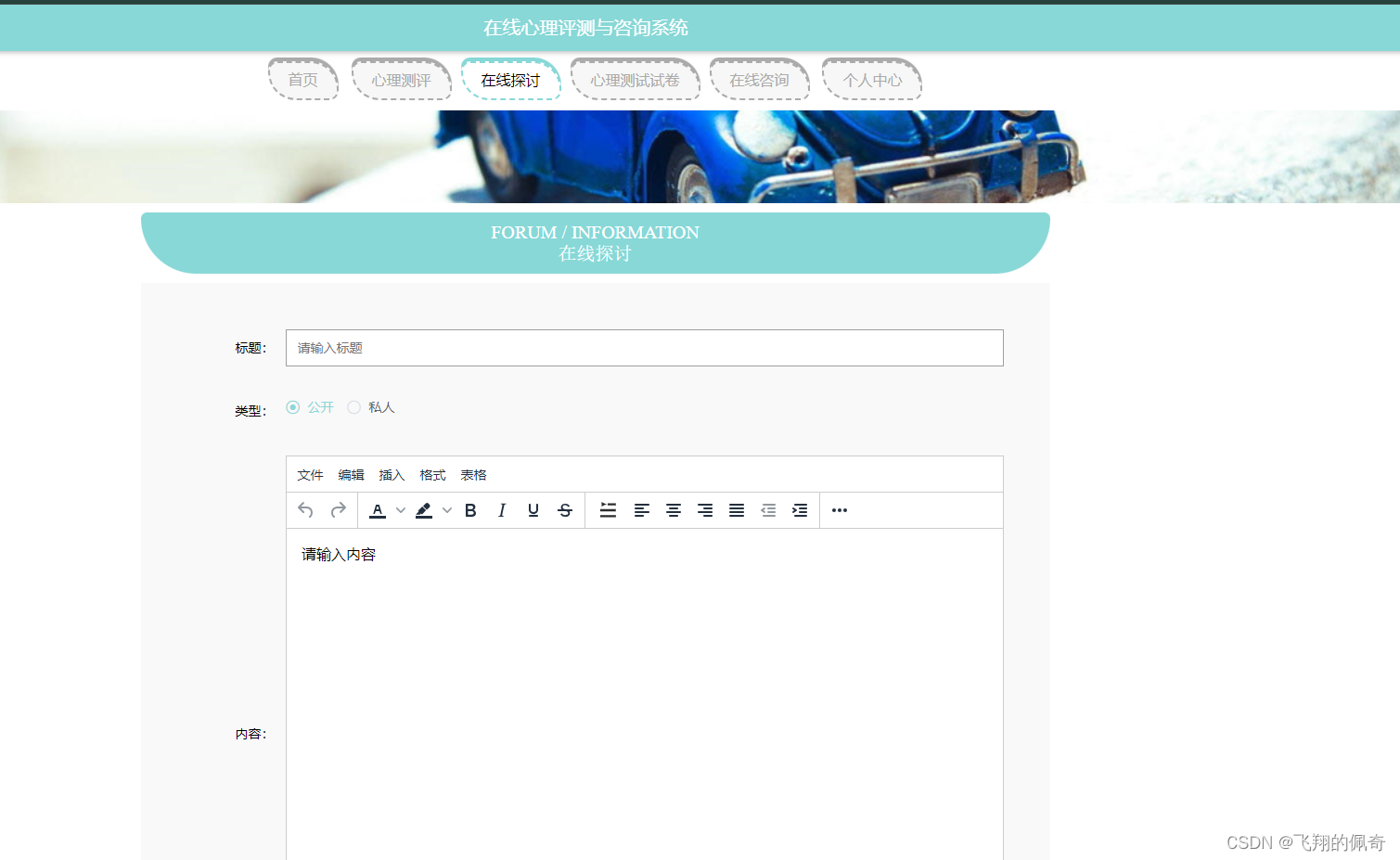Redo the last edit in editor
The image size is (1400, 860).
pyautogui.click(x=339, y=510)
